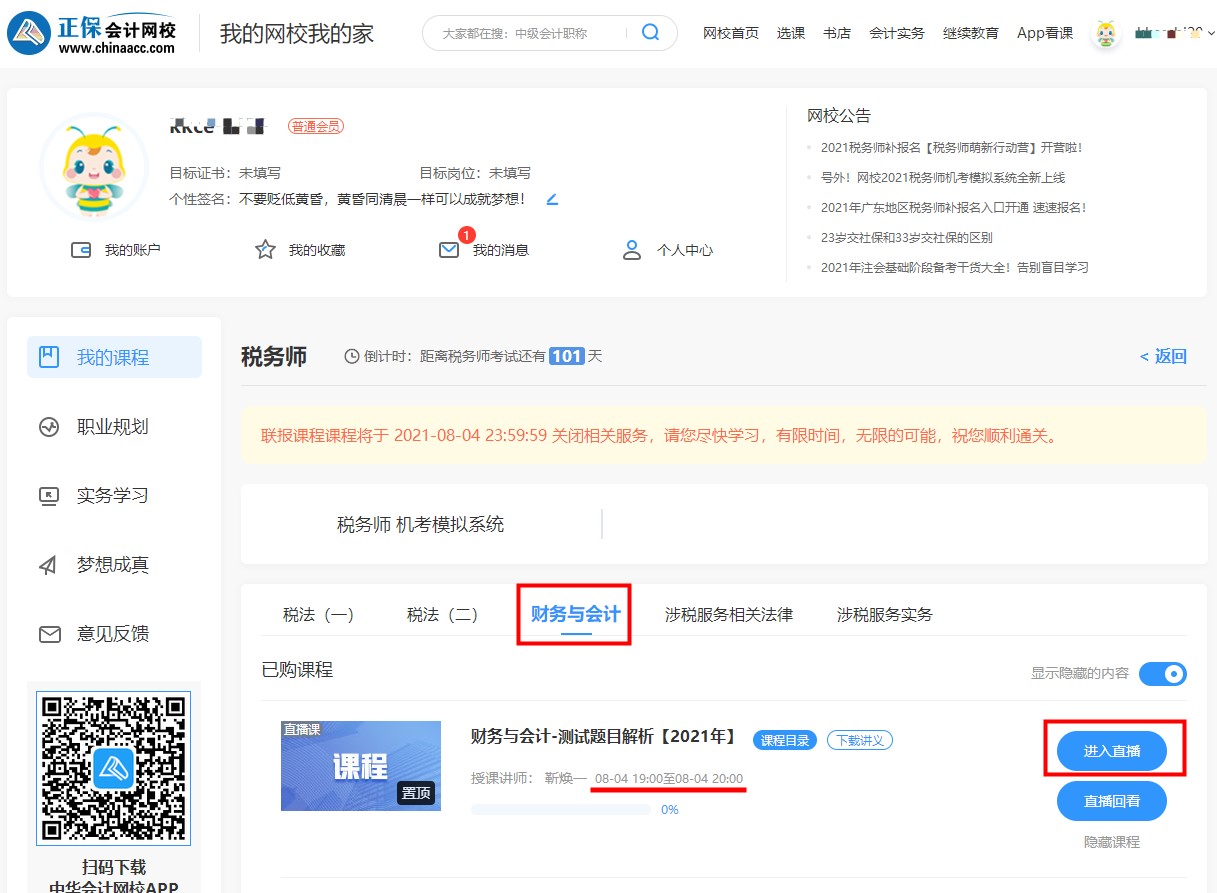The height and width of the screenshot is (893, 1217).
Task: Expand the account dropdown at top right
Action: (1211, 33)
